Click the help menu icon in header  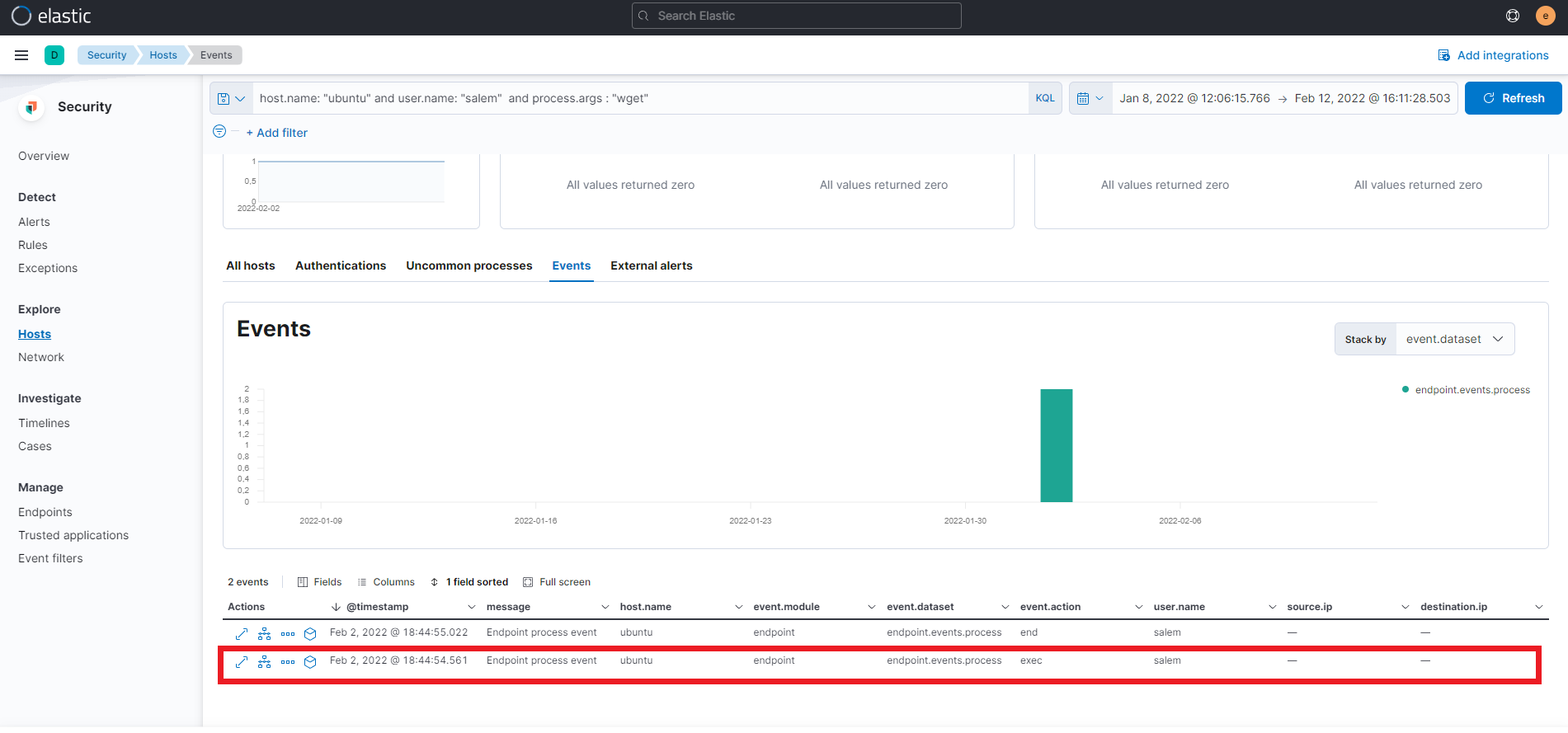point(1513,16)
